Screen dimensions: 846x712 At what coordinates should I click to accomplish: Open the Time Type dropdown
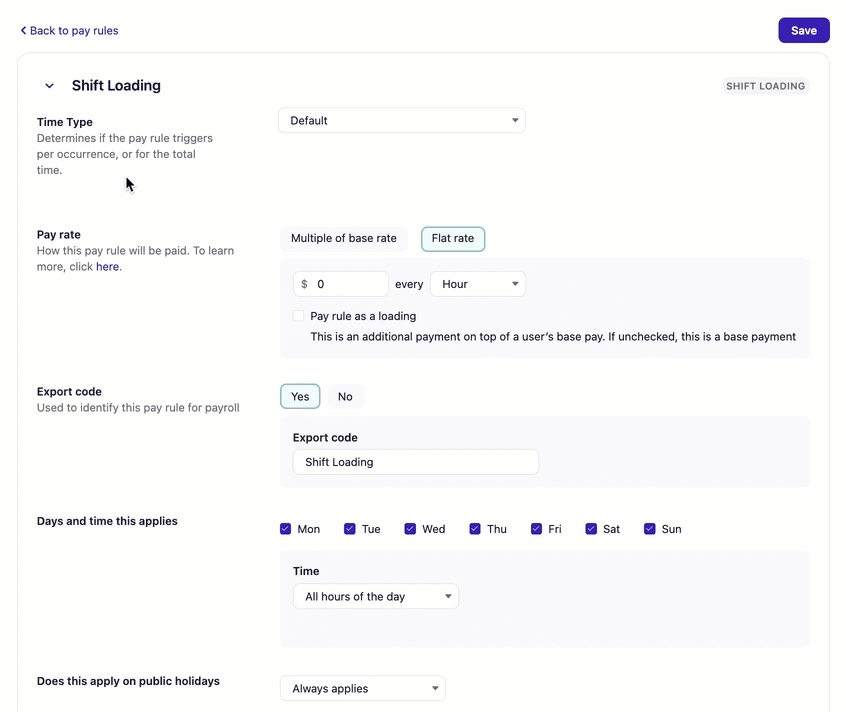tap(402, 120)
